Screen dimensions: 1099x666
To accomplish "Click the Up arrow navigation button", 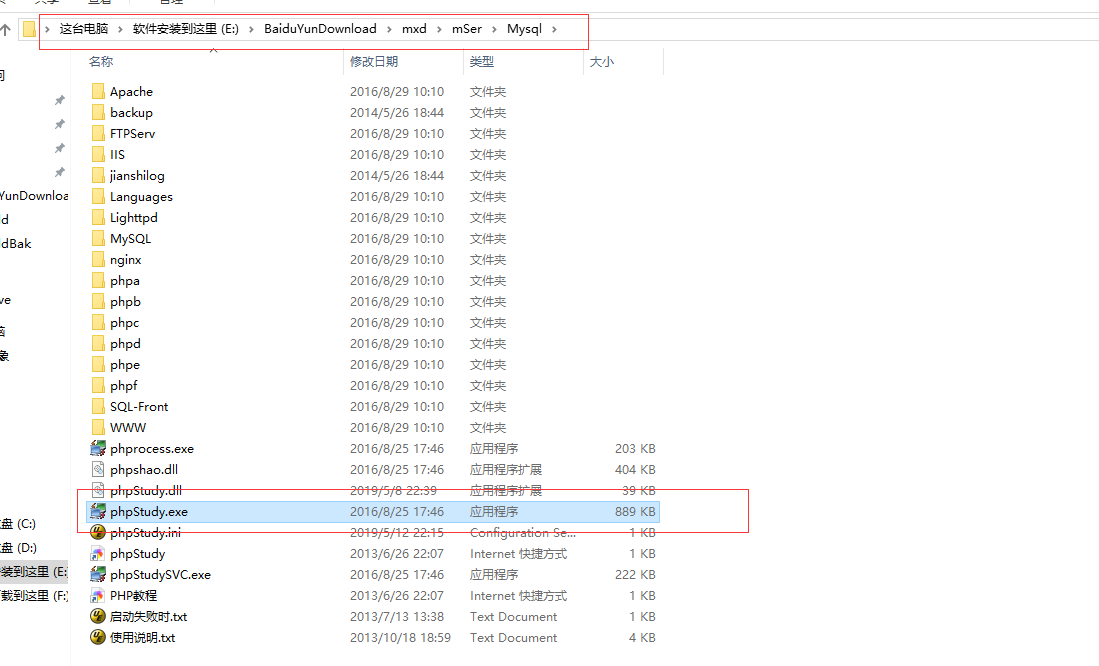I will coord(6,29).
